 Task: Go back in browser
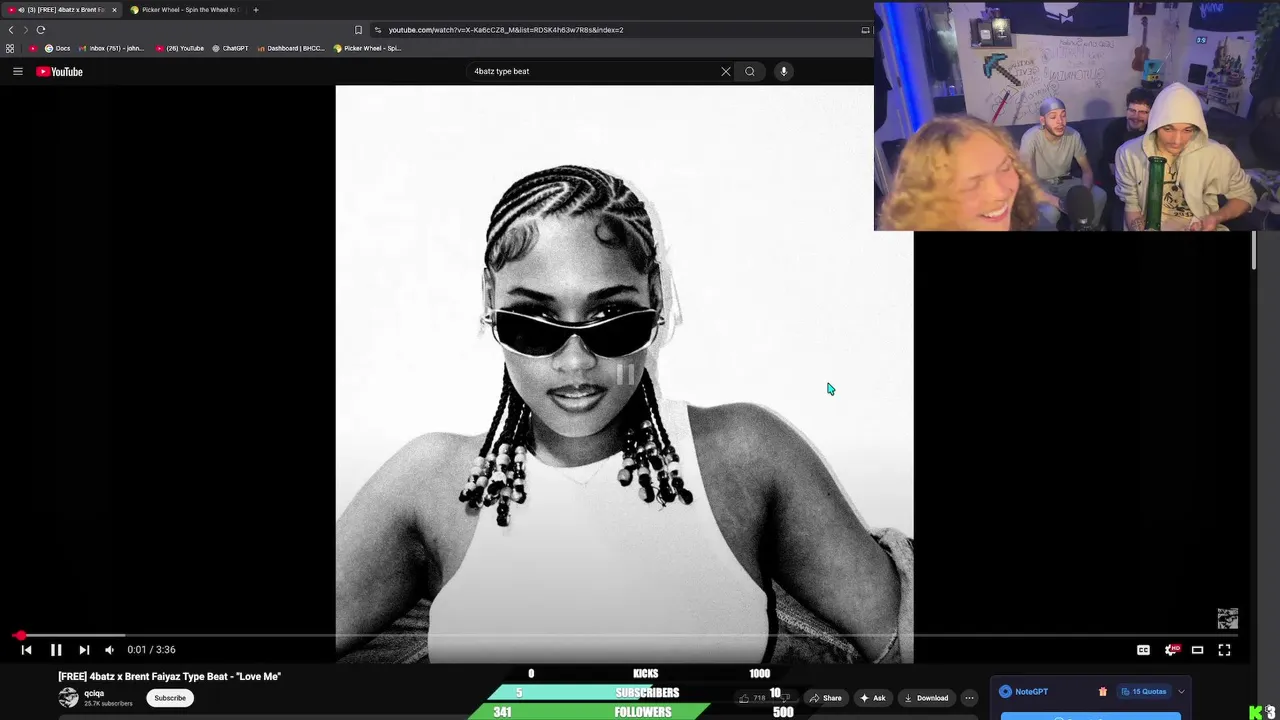(11, 30)
